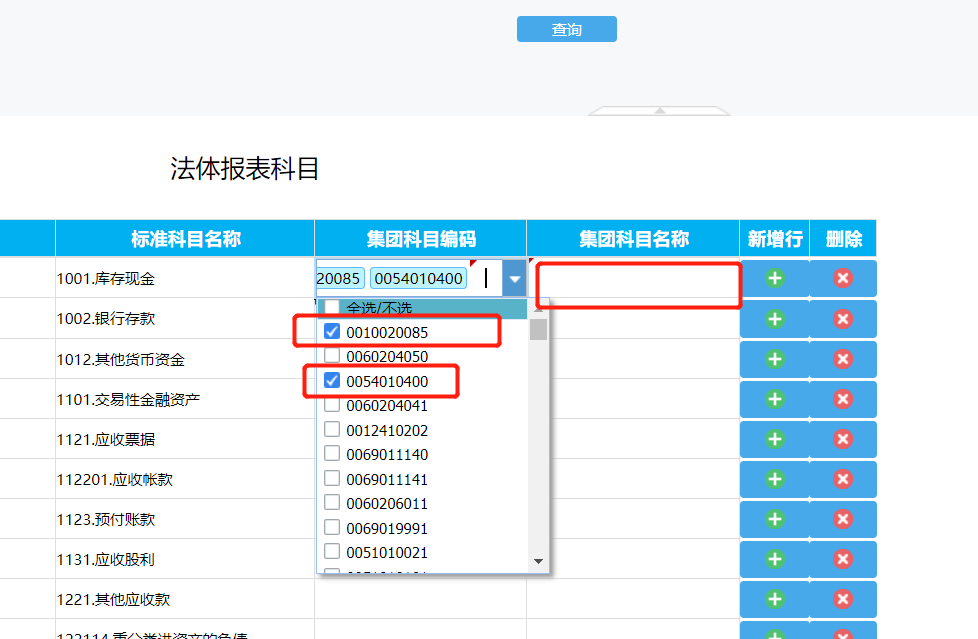
Task: Delete the 1123.预付账款 row
Action: click(843, 519)
